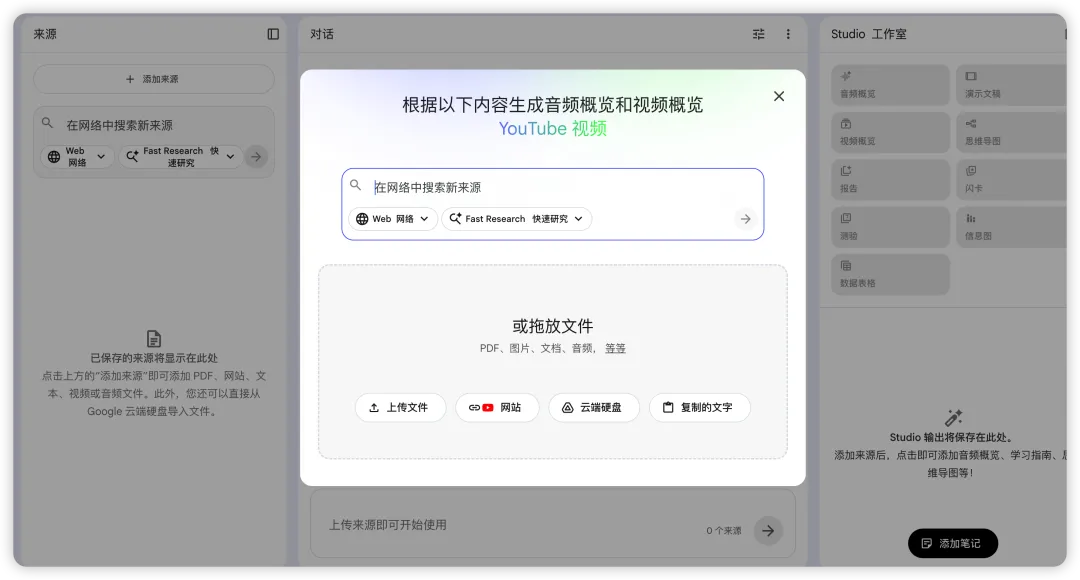Expand Web 网络 dropdown in Sources panel
Image resolution: width=1080 pixels, height=580 pixels.
point(77,157)
